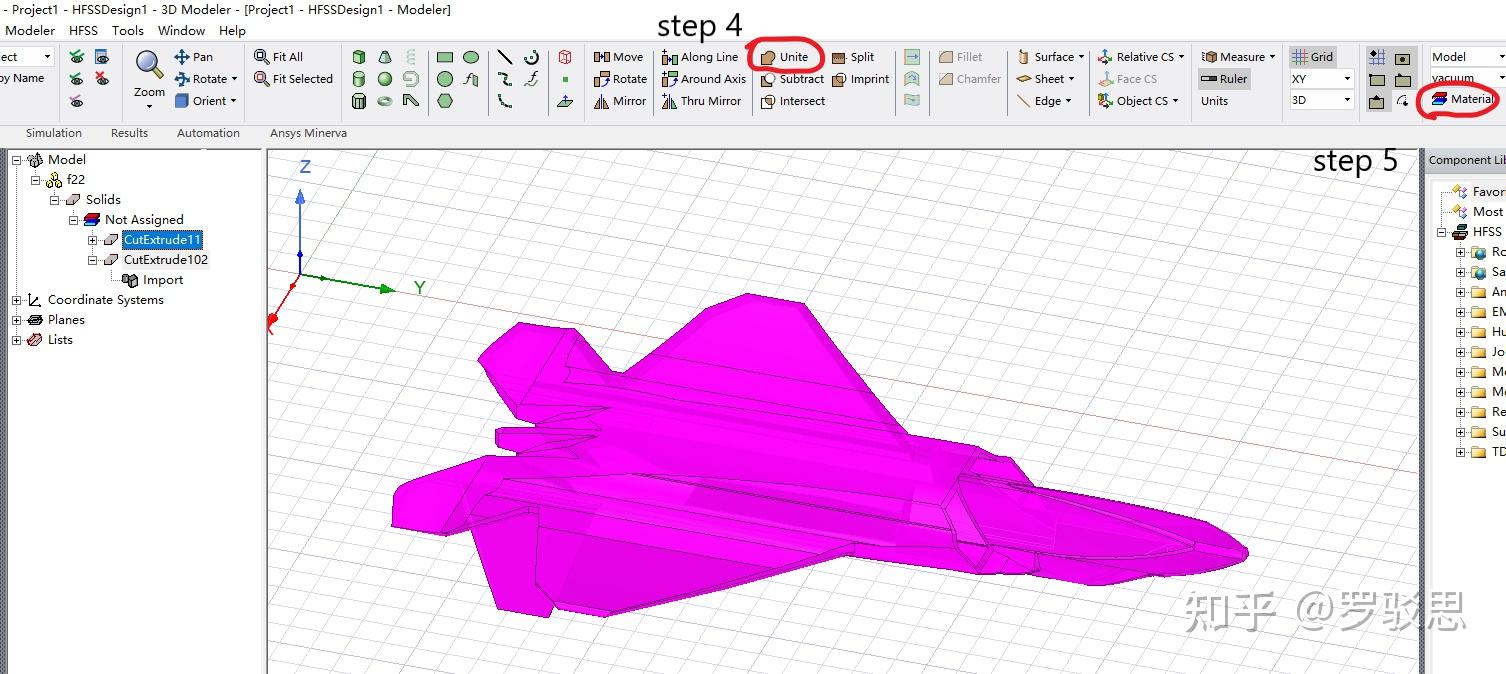This screenshot has width=1506, height=674.
Task: Expand the Planes tree node
Action: [16, 320]
